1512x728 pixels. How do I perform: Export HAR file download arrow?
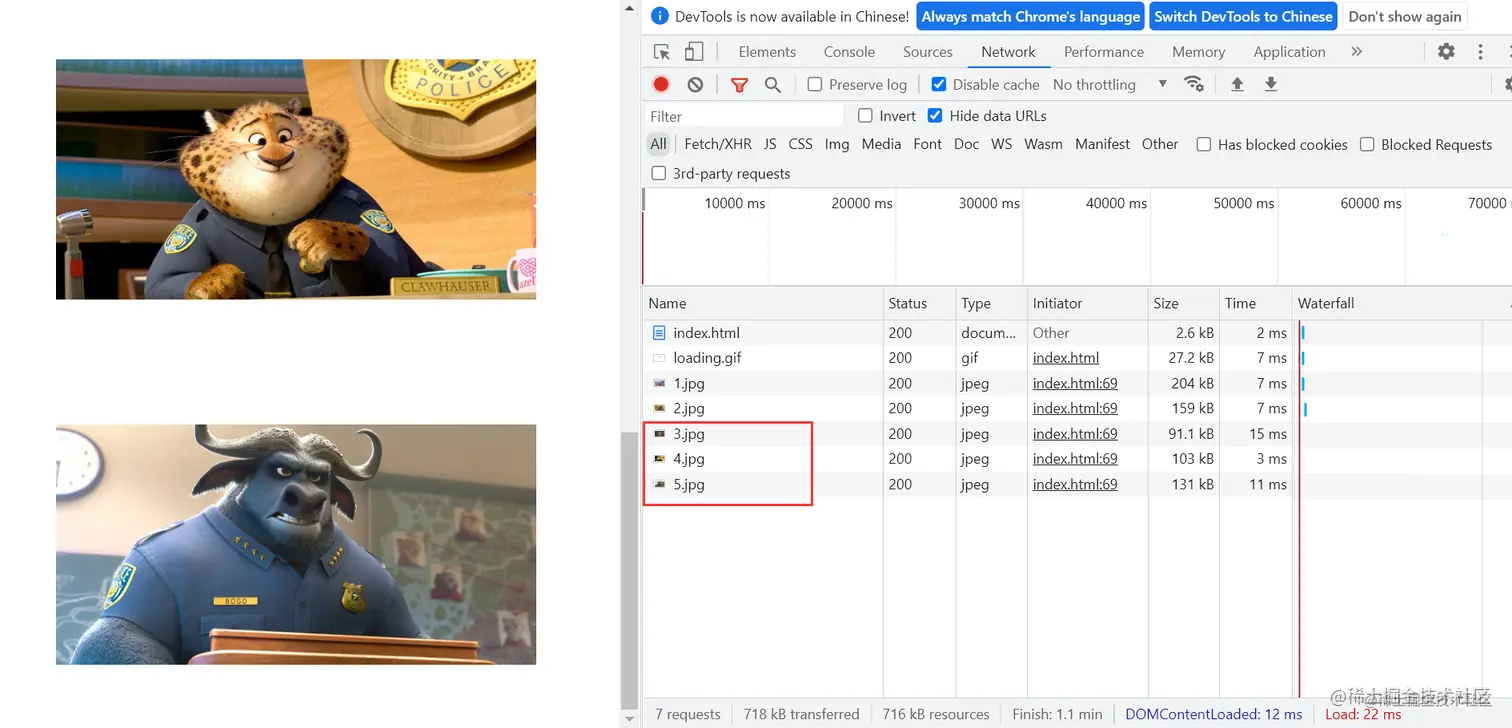[1271, 85]
